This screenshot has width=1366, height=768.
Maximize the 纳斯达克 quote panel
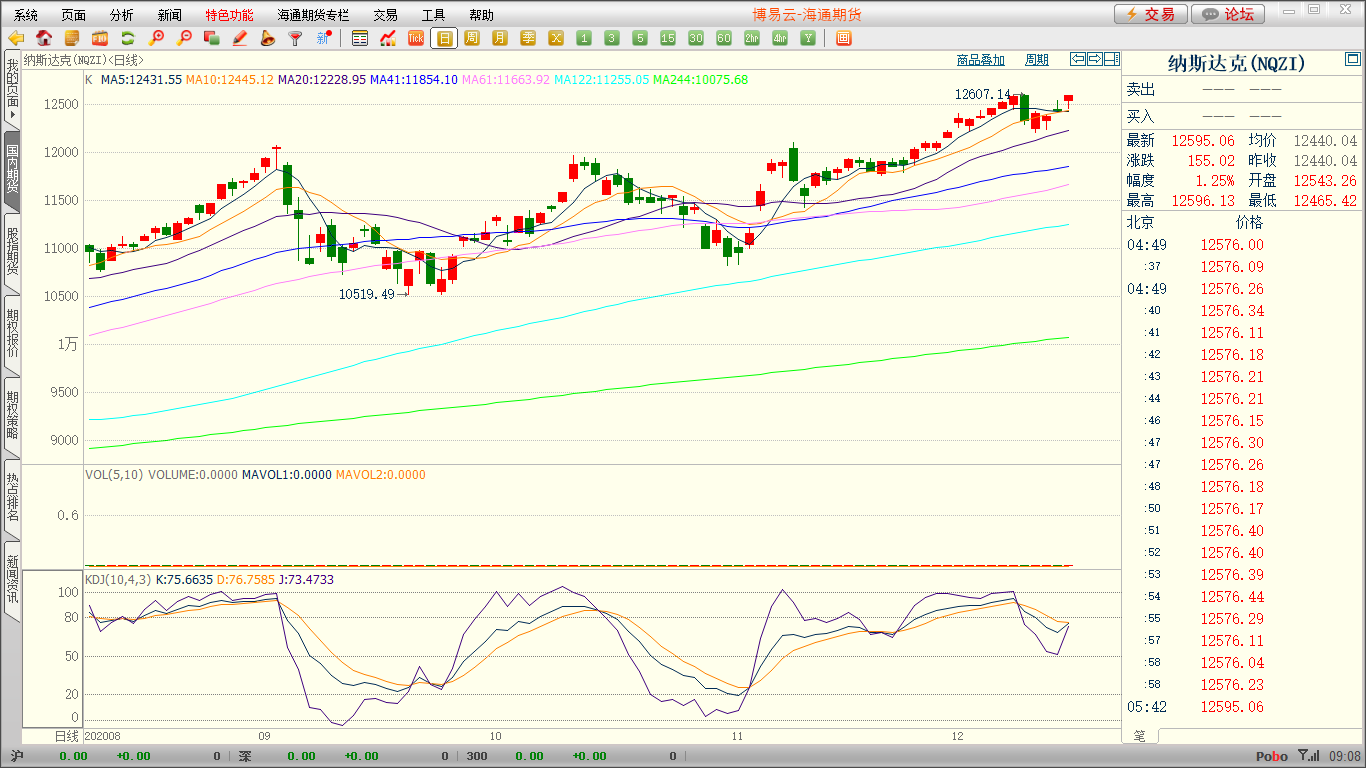[x=1352, y=60]
